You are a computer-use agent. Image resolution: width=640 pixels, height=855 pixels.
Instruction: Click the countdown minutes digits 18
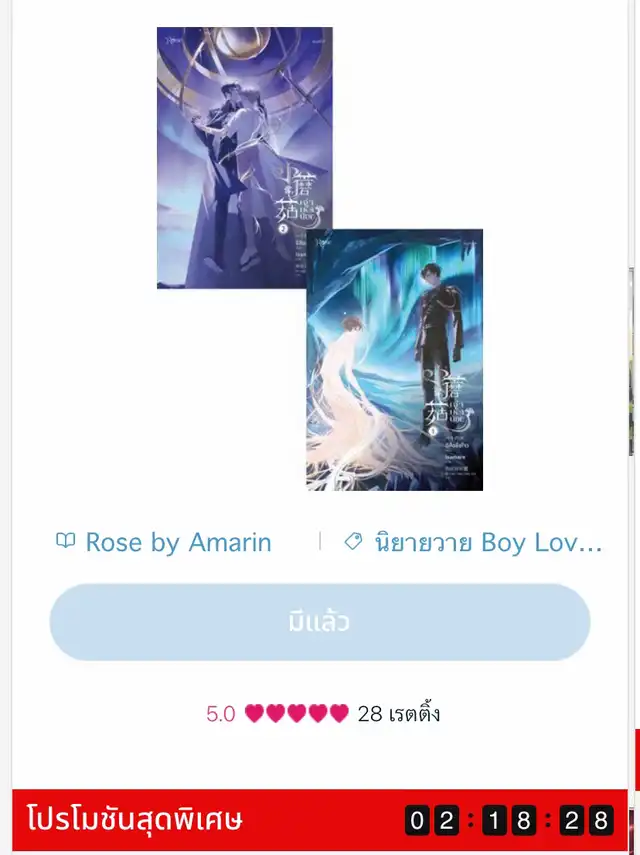[x=509, y=820]
